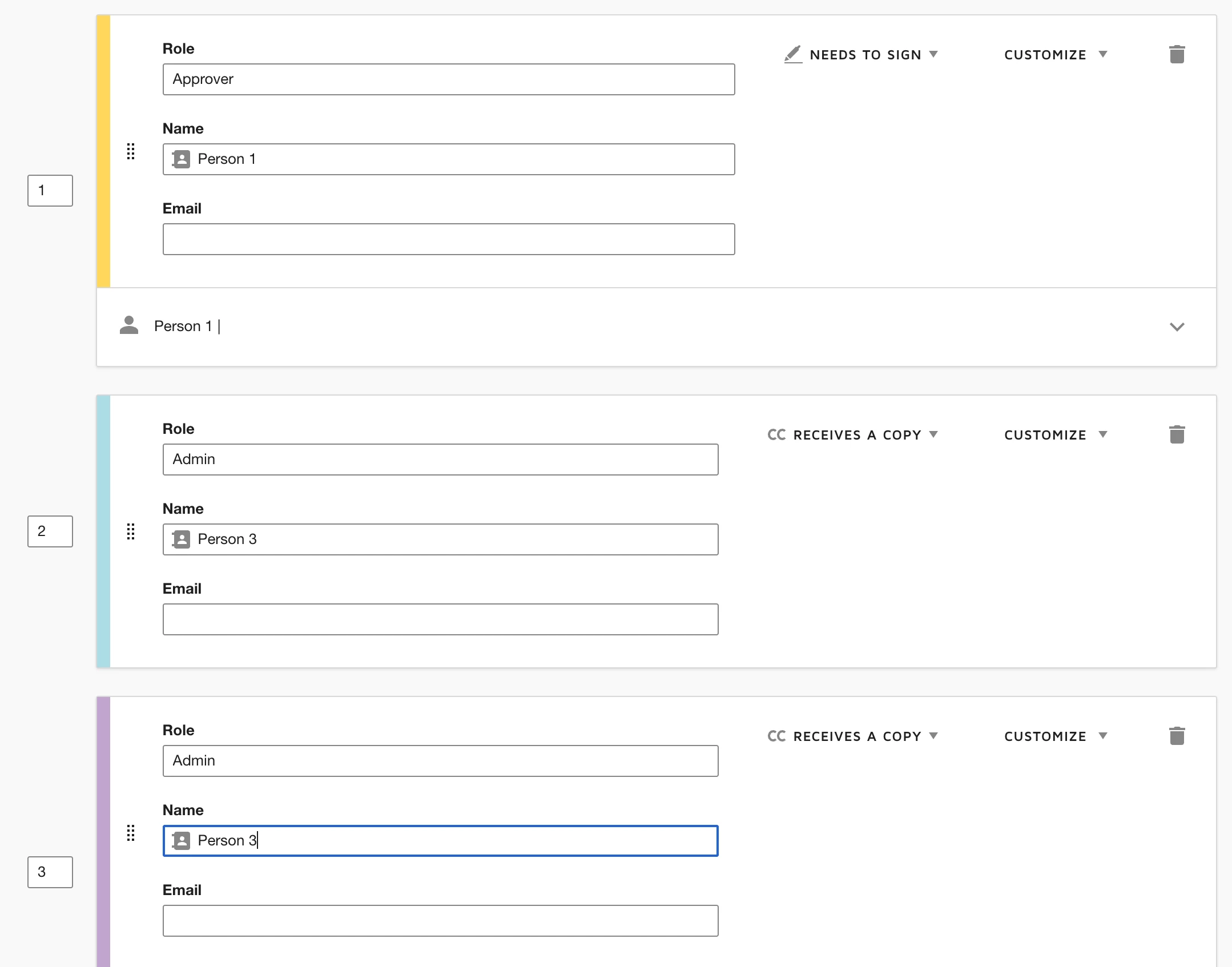This screenshot has width=1232, height=967.
Task: Open Customize menu for Approver recipient
Action: [1055, 55]
